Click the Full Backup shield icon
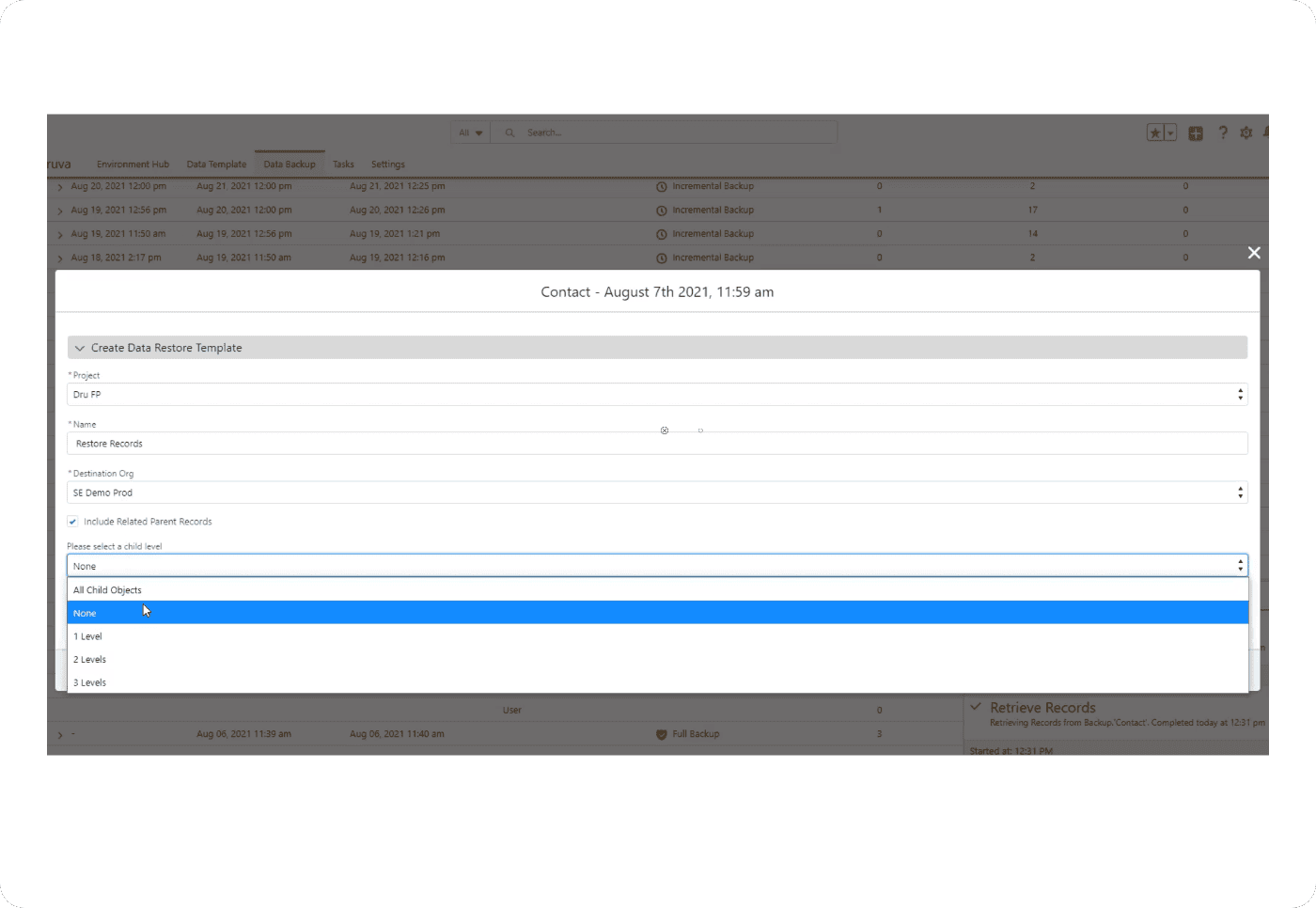The image size is (1316, 908). [x=662, y=734]
